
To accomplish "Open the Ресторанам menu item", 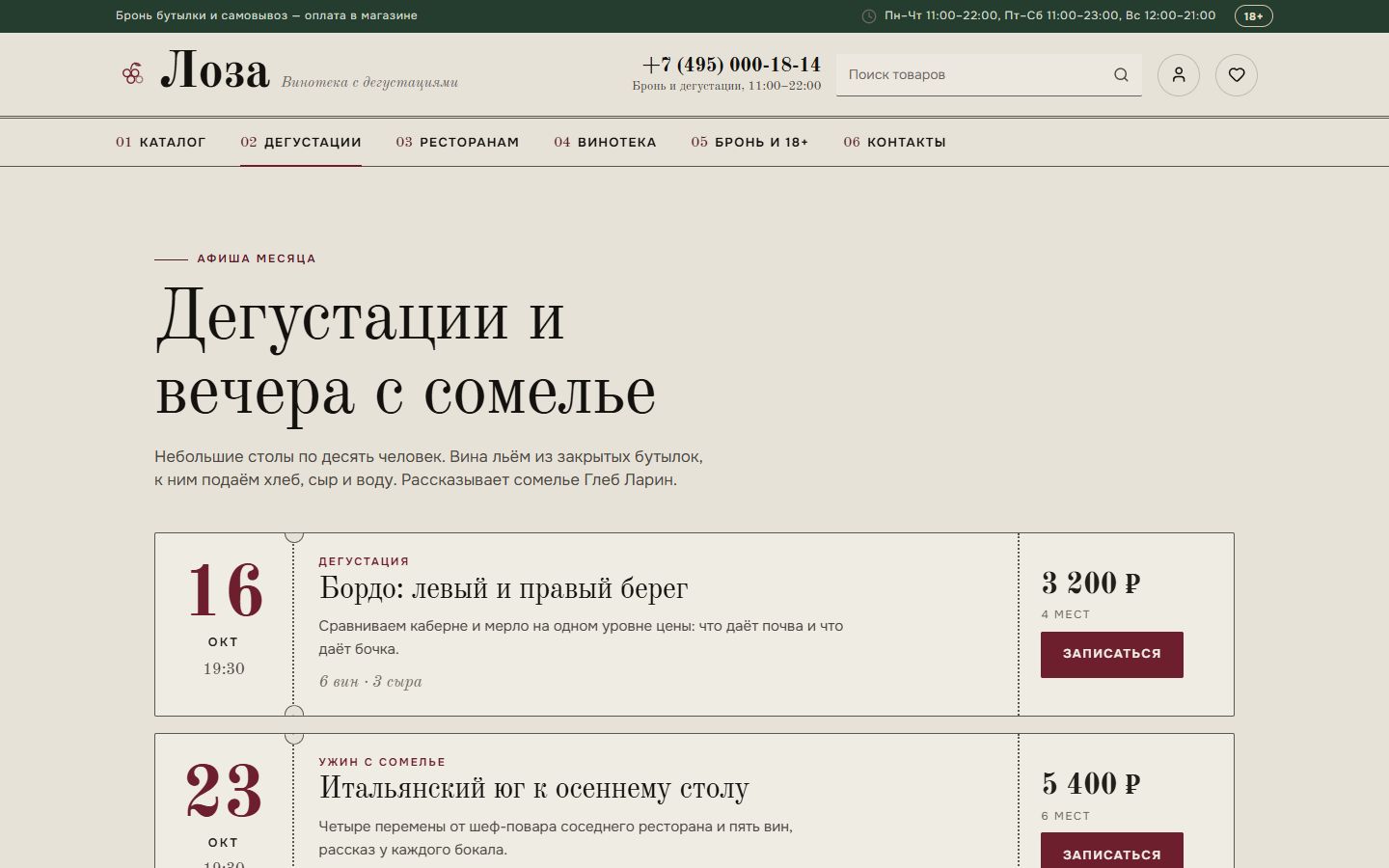I will click(x=457, y=142).
